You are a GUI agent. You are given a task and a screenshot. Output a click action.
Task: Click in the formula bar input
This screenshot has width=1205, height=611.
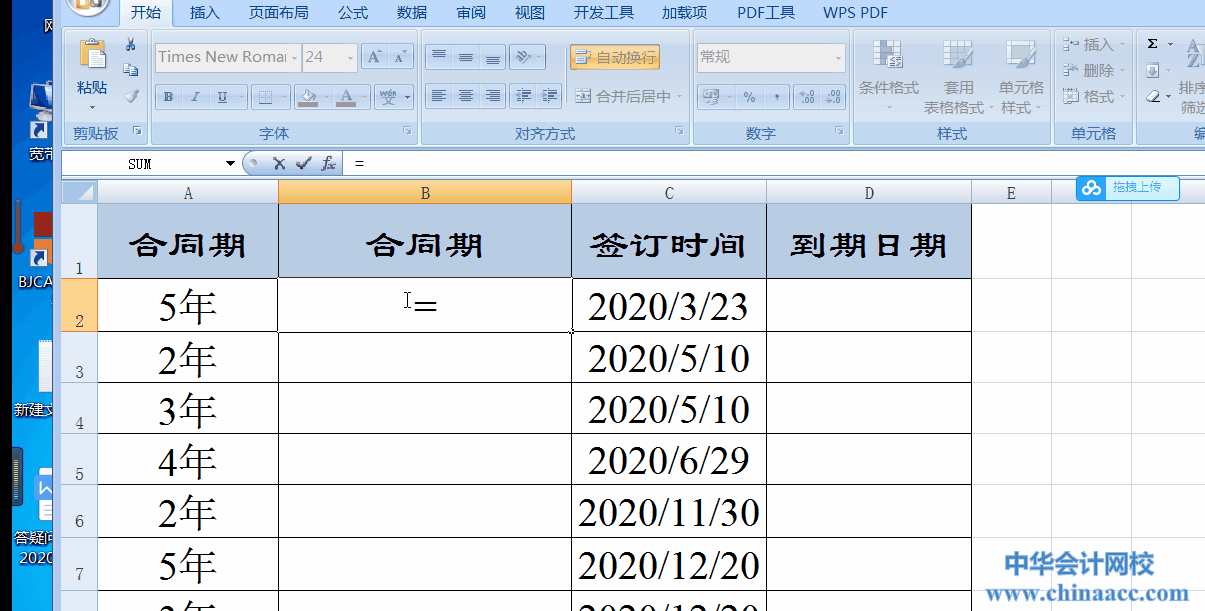pos(775,163)
